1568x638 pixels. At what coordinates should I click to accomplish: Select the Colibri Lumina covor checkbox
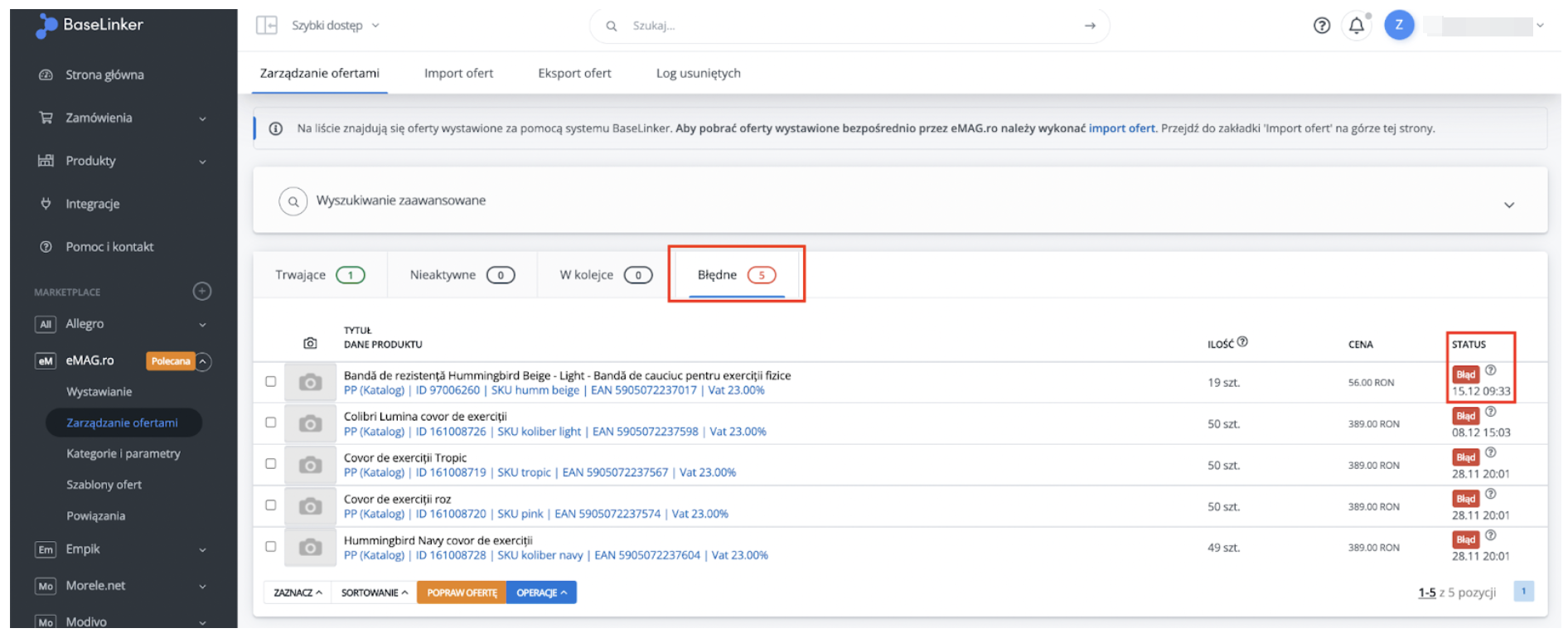coord(271,423)
